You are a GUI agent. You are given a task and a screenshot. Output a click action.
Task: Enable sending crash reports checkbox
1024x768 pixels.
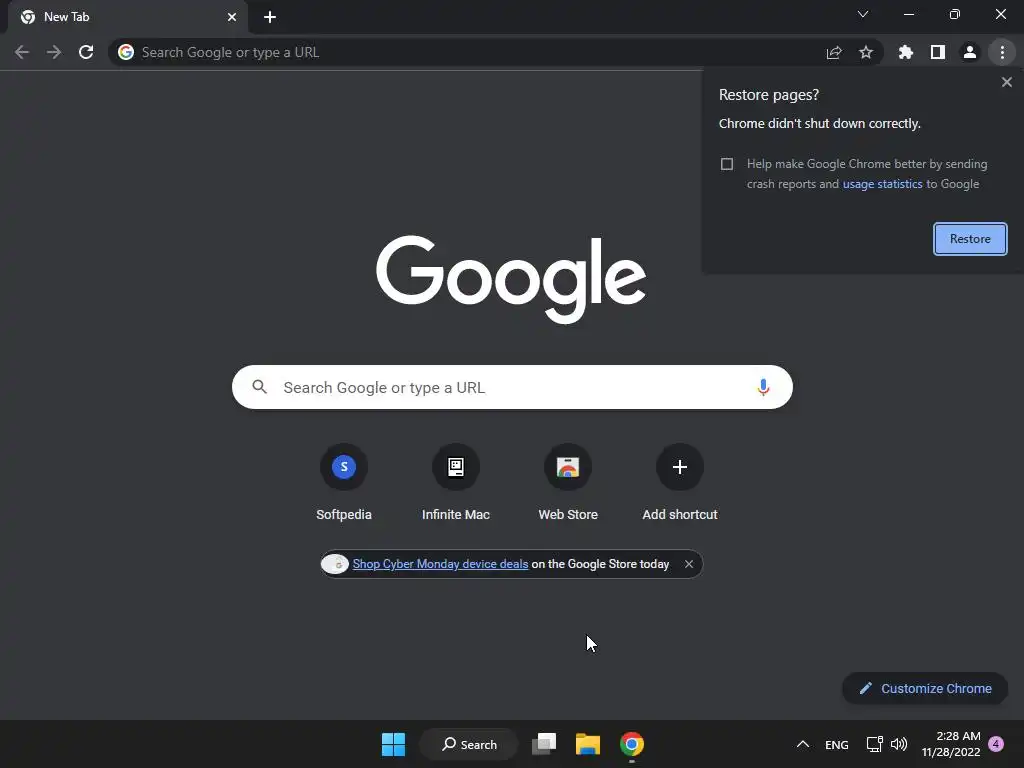click(727, 164)
